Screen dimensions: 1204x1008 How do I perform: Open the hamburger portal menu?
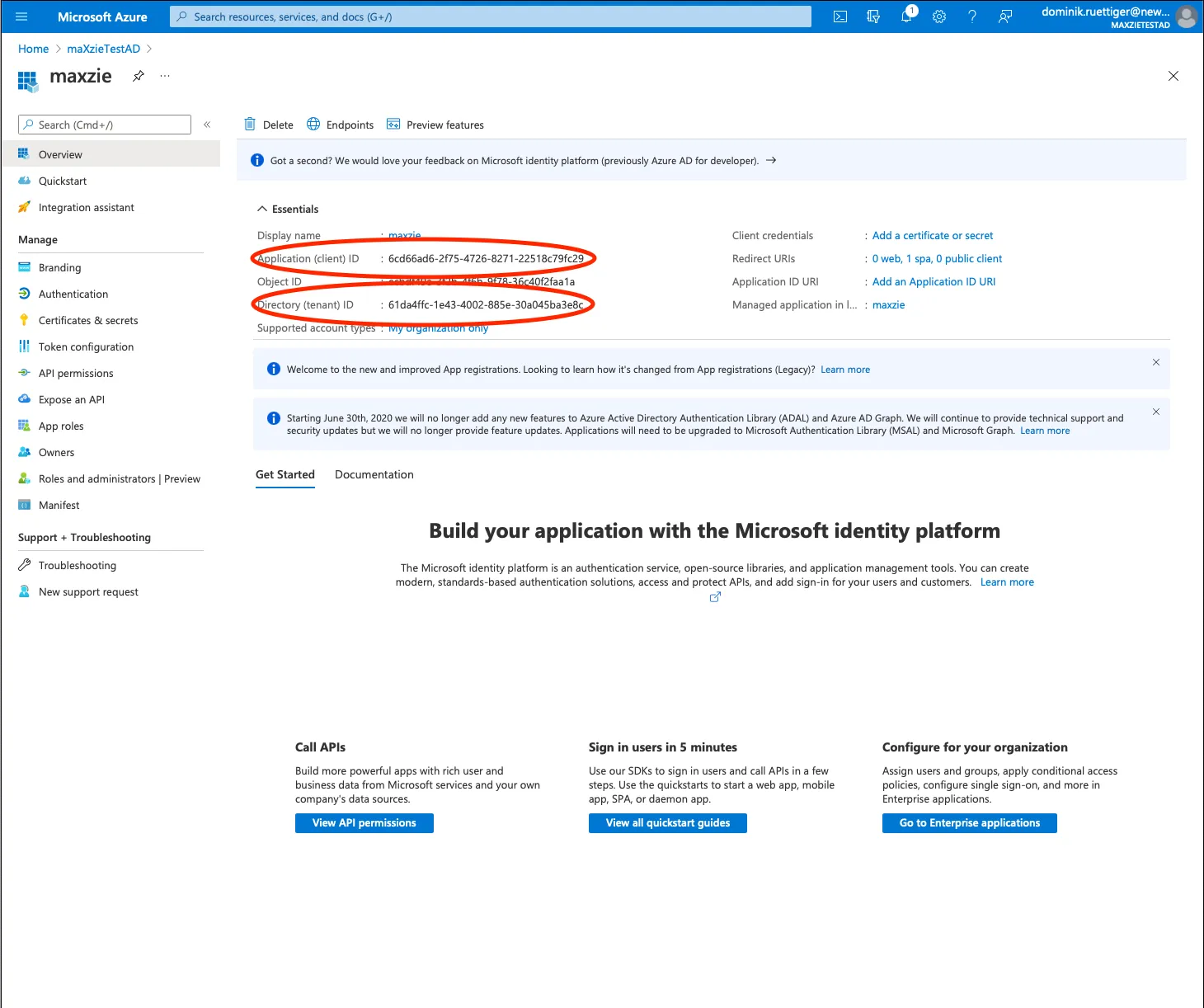point(21,16)
